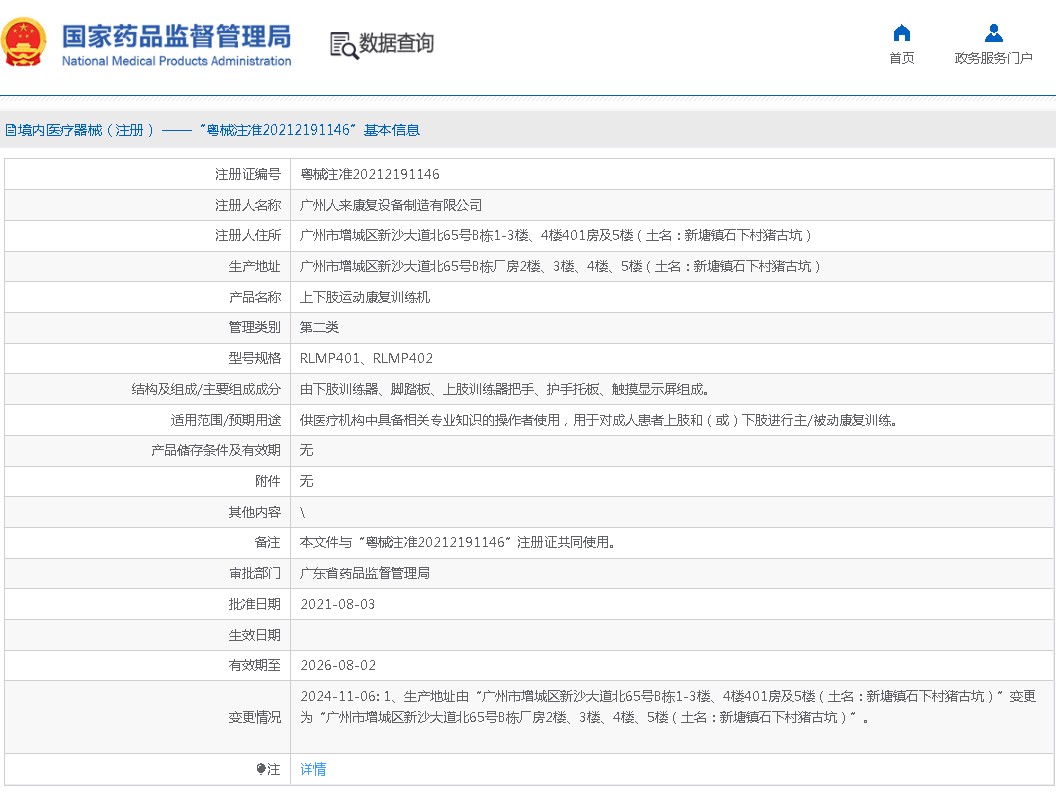1056x792 pixels.
Task: Select the 2024-11-06 change record text
Action: 668,707
